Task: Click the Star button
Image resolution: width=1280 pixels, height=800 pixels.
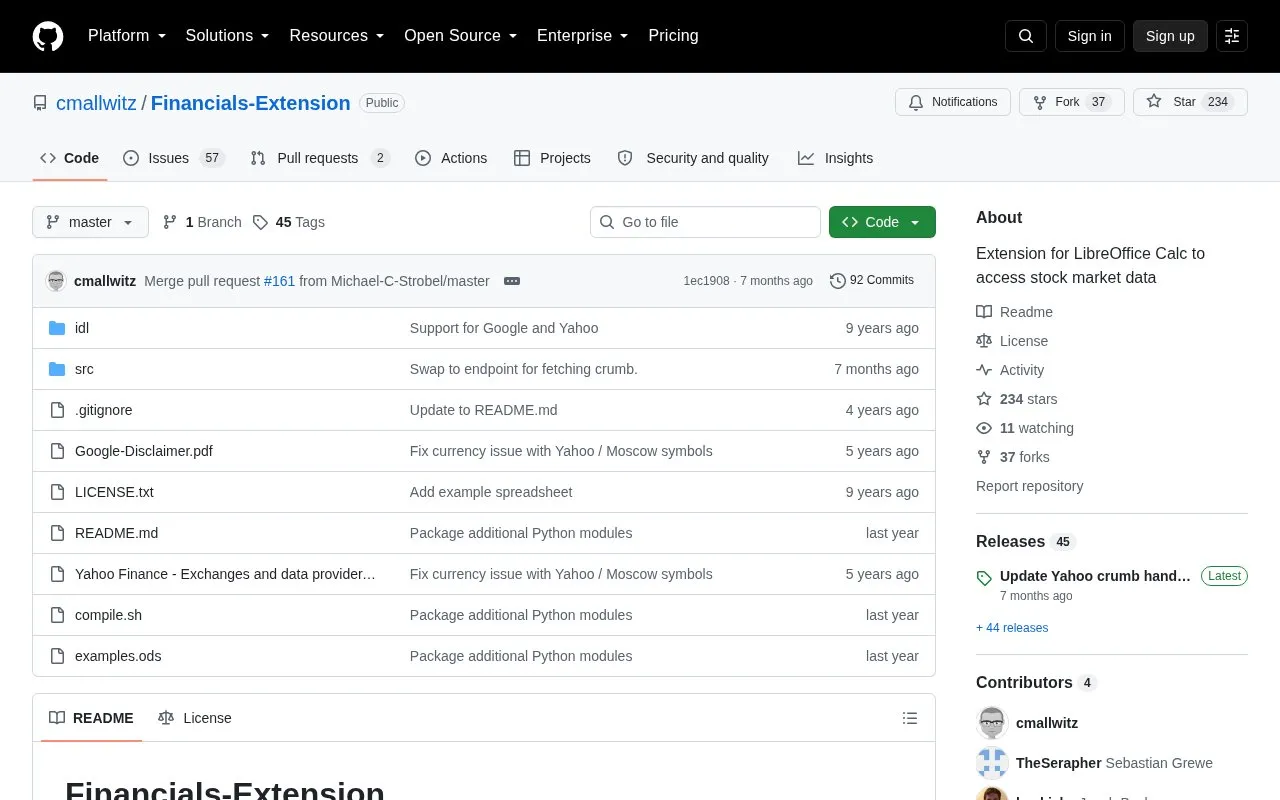Action: click(1190, 102)
